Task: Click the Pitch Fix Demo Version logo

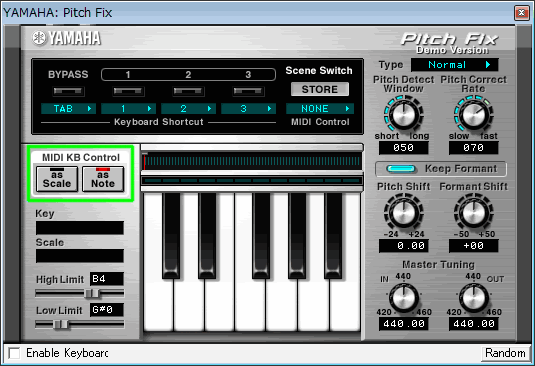Action: coord(450,43)
